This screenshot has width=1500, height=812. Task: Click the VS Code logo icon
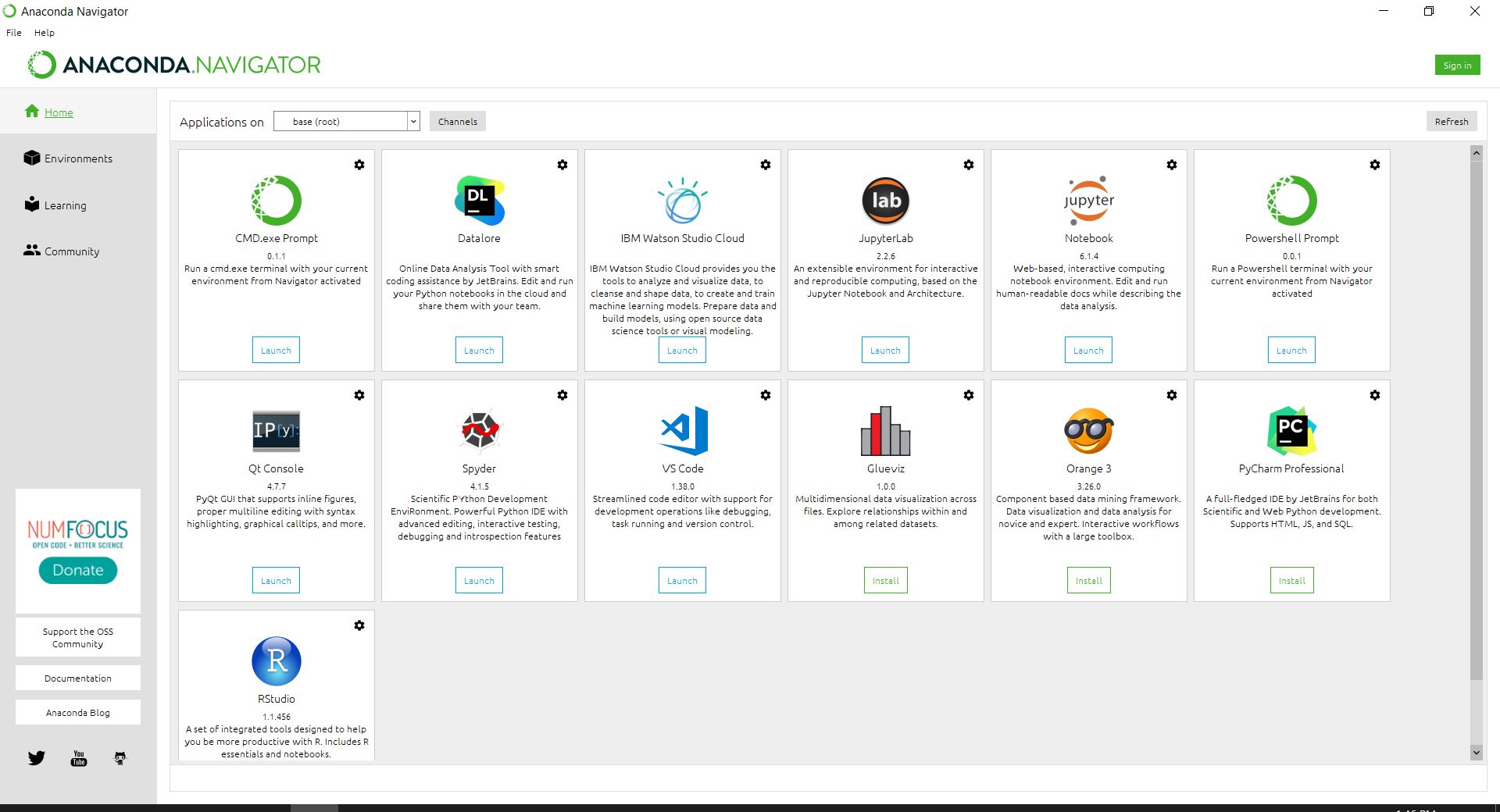coord(684,431)
